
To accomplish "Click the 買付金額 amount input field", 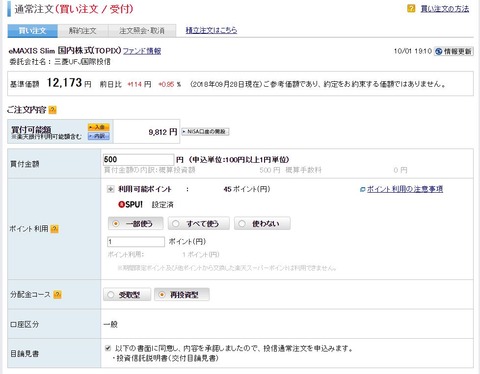I will click(138, 160).
